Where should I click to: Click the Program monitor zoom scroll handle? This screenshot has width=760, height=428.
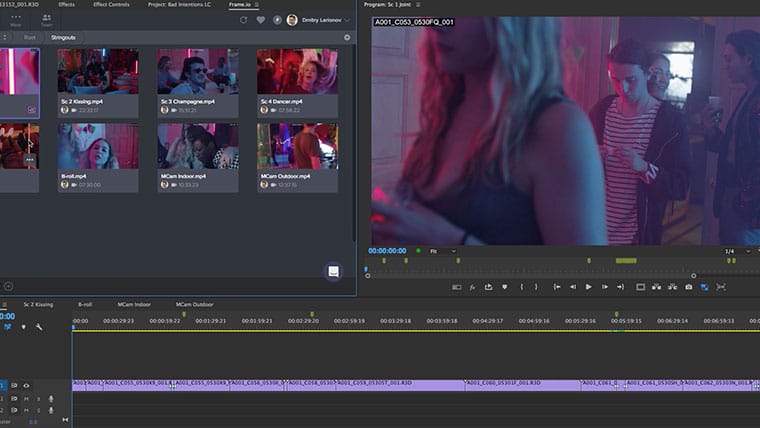coord(694,276)
